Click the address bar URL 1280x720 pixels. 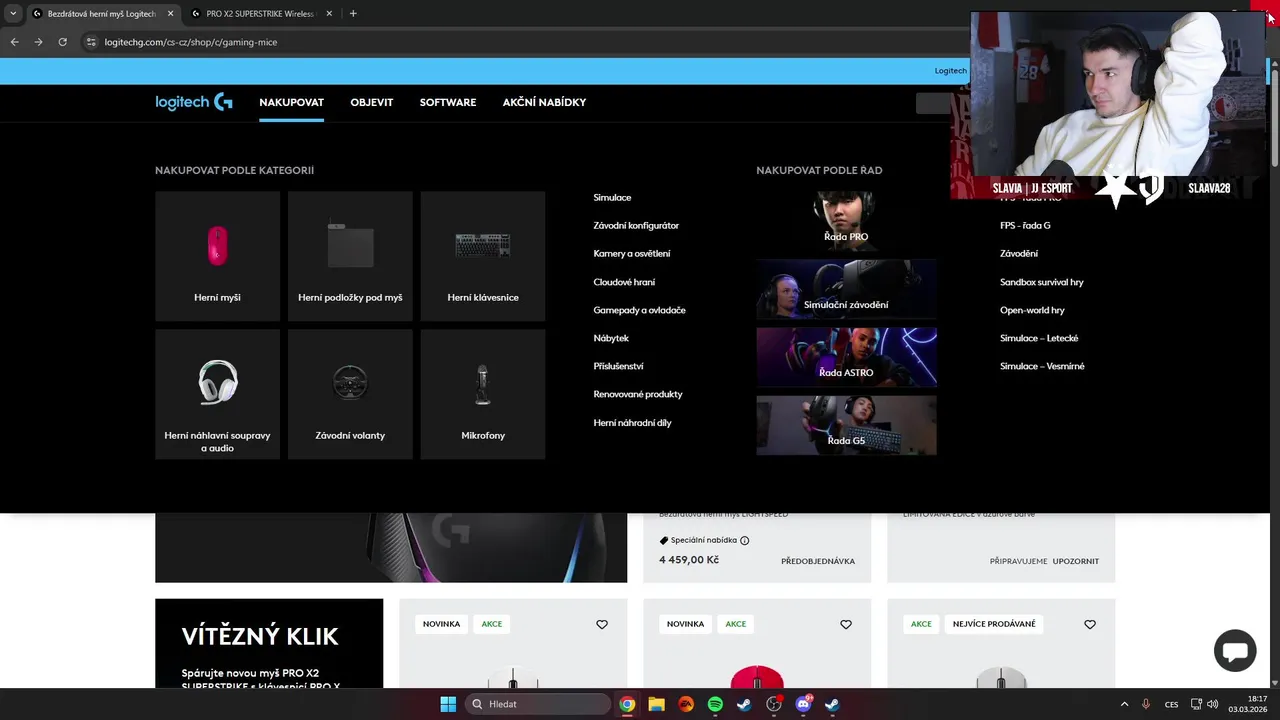pyautogui.click(x=191, y=42)
